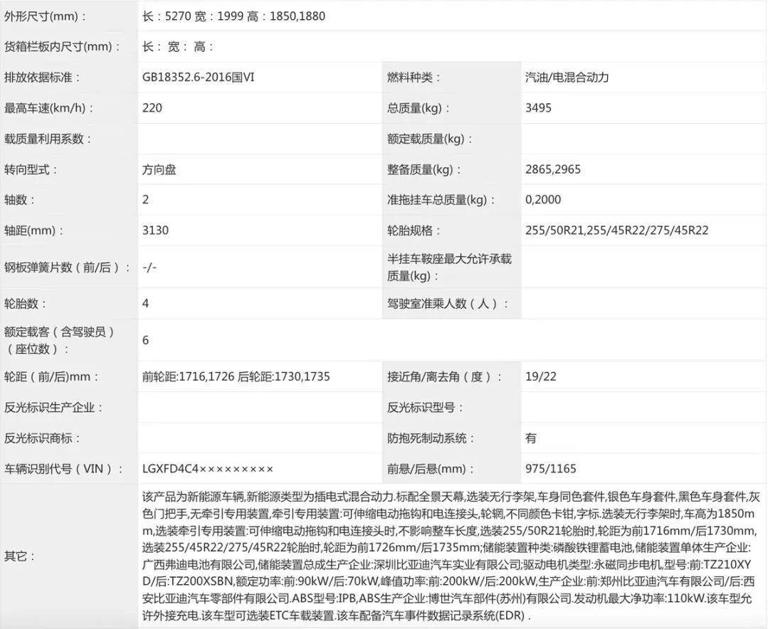Select the '轴数：' label
The height and width of the screenshot is (629, 768).
coord(19,200)
